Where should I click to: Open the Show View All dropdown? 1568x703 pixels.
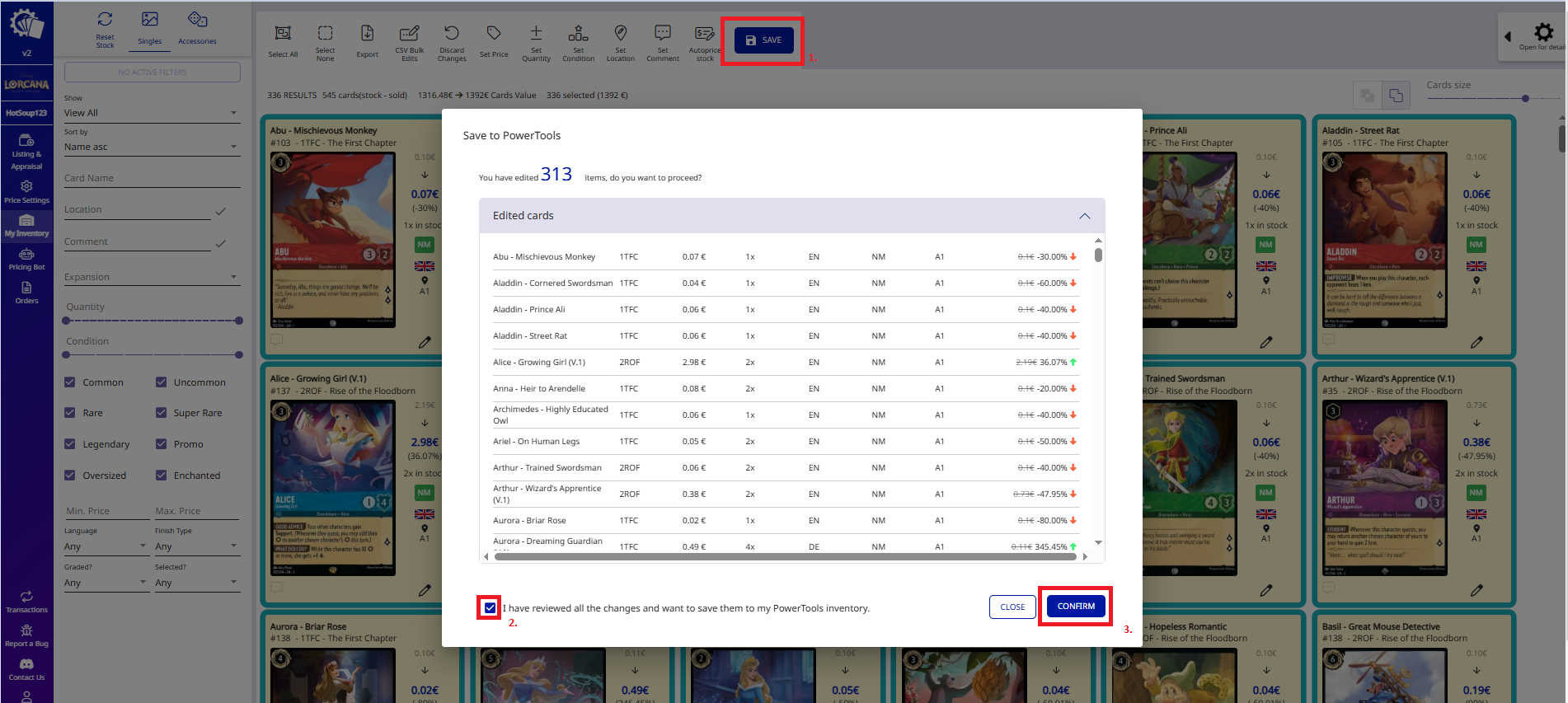click(152, 113)
